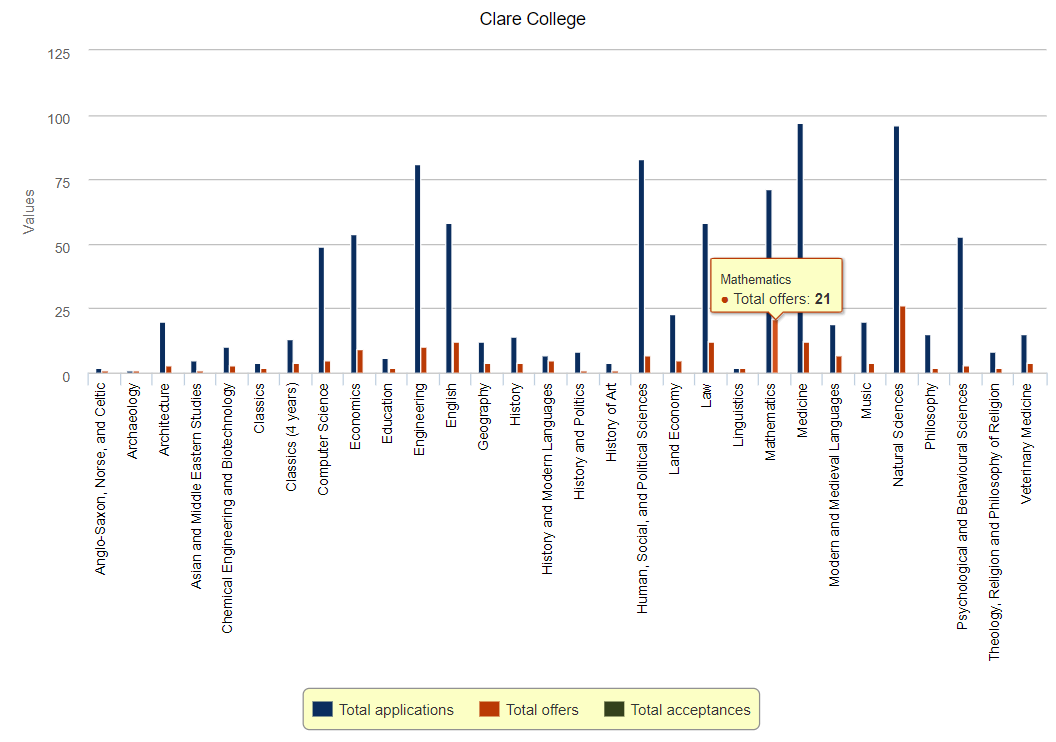
Task: Click the Land Economy applications bar
Action: (672, 344)
